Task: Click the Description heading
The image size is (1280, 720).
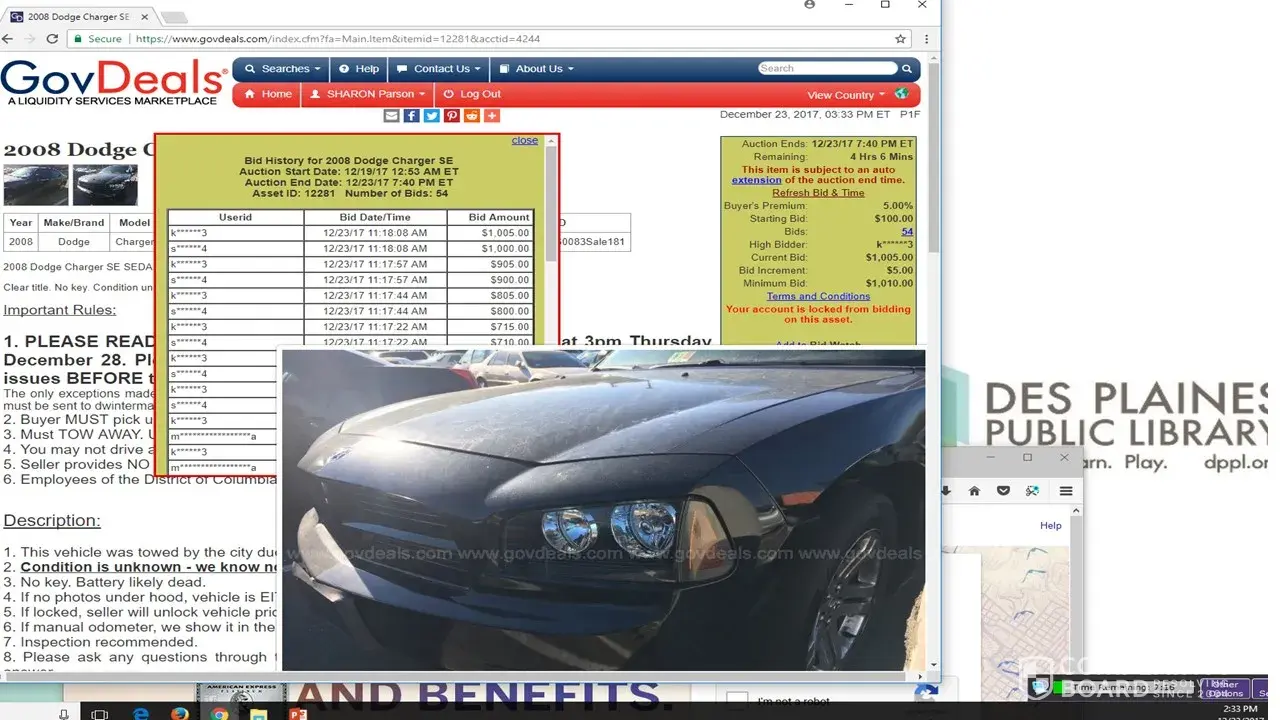Action: 52,521
